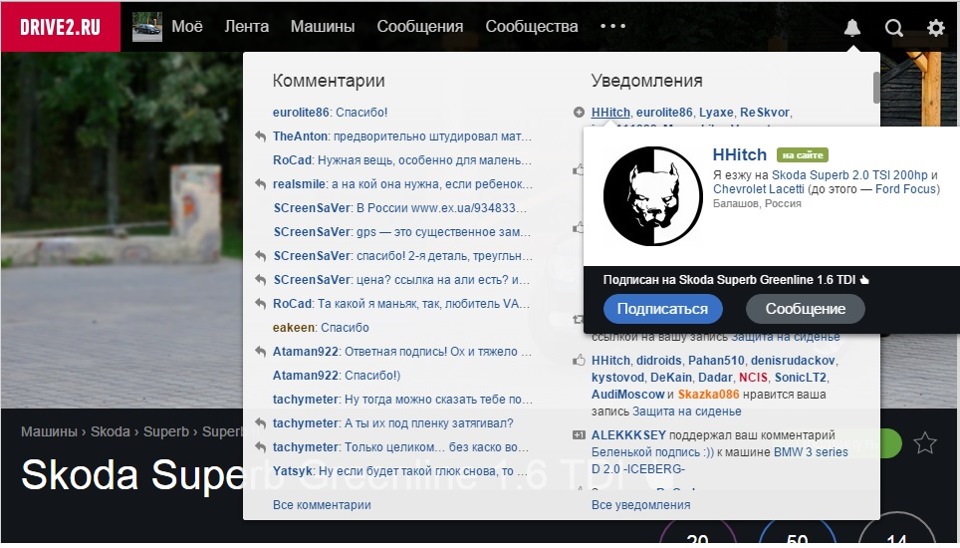Click reply arrow beside tachymeter А ты их comment

coord(260,423)
